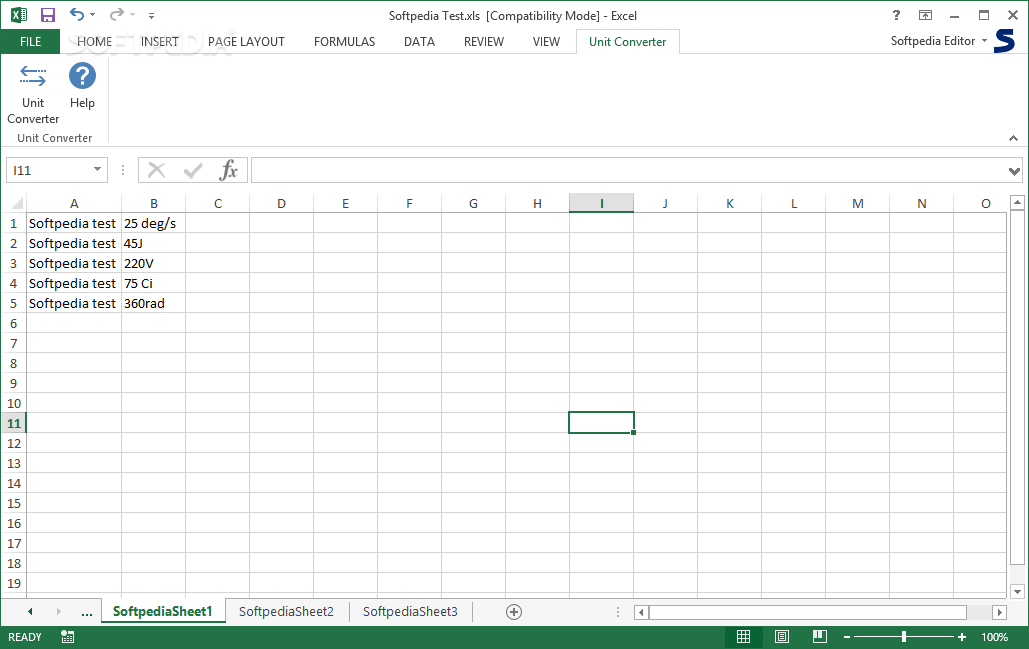Screen dimensions: 1029x649
Task: Click the 100% zoom level
Action: pyautogui.click(x=994, y=637)
